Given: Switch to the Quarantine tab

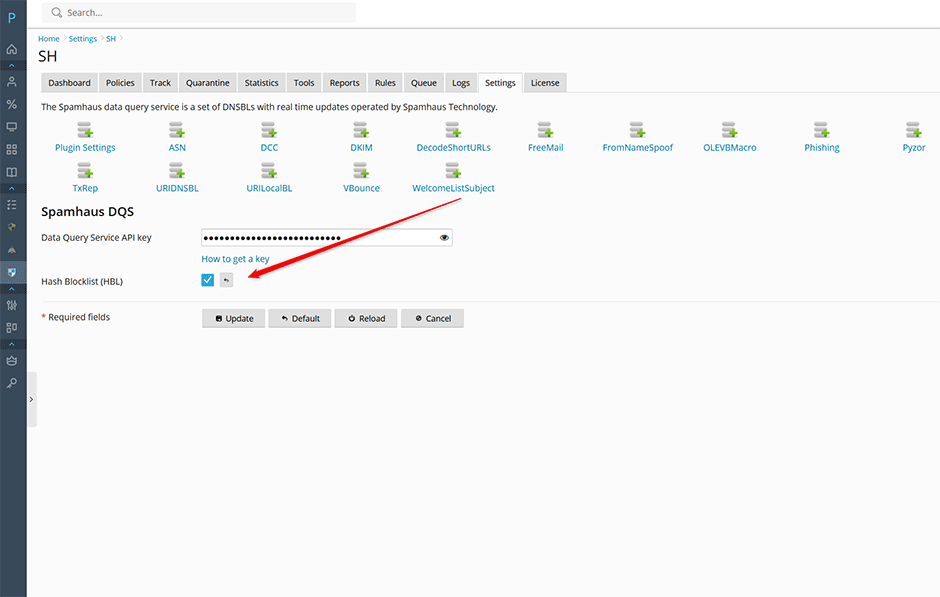Looking at the screenshot, I should [207, 83].
